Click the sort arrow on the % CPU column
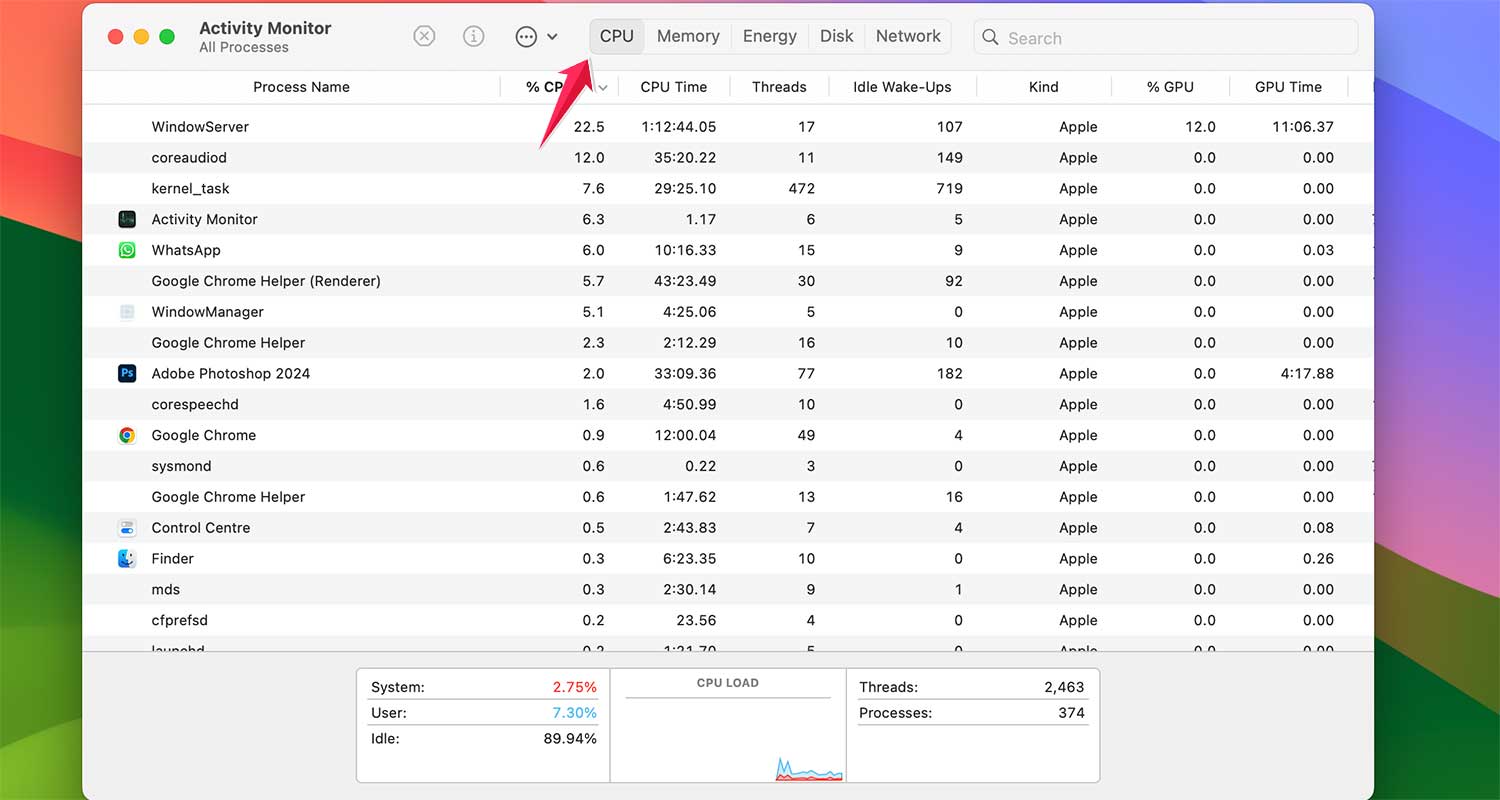Viewport: 1500px width, 800px height. click(x=602, y=87)
